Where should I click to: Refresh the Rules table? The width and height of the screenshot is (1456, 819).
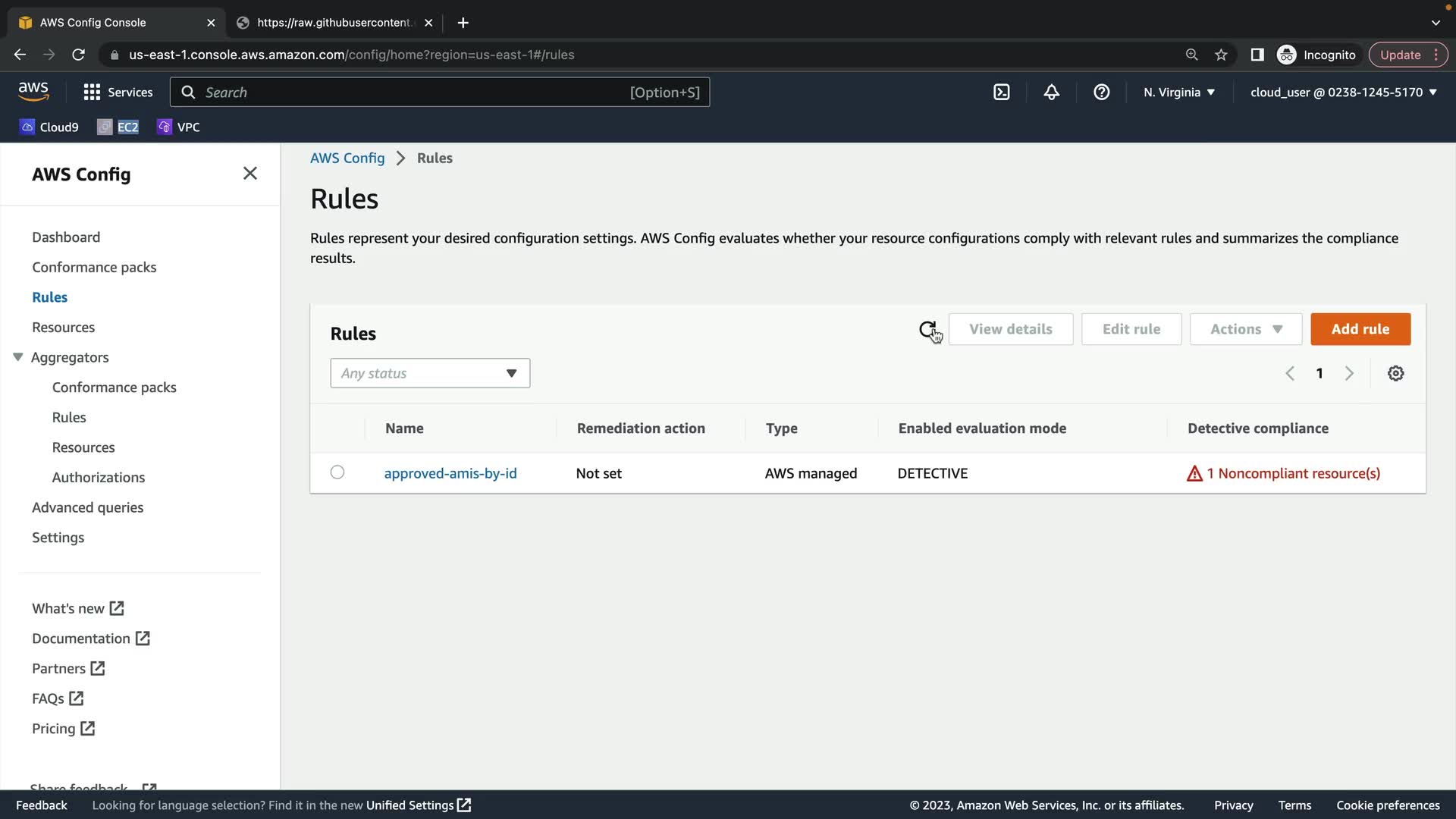[927, 329]
